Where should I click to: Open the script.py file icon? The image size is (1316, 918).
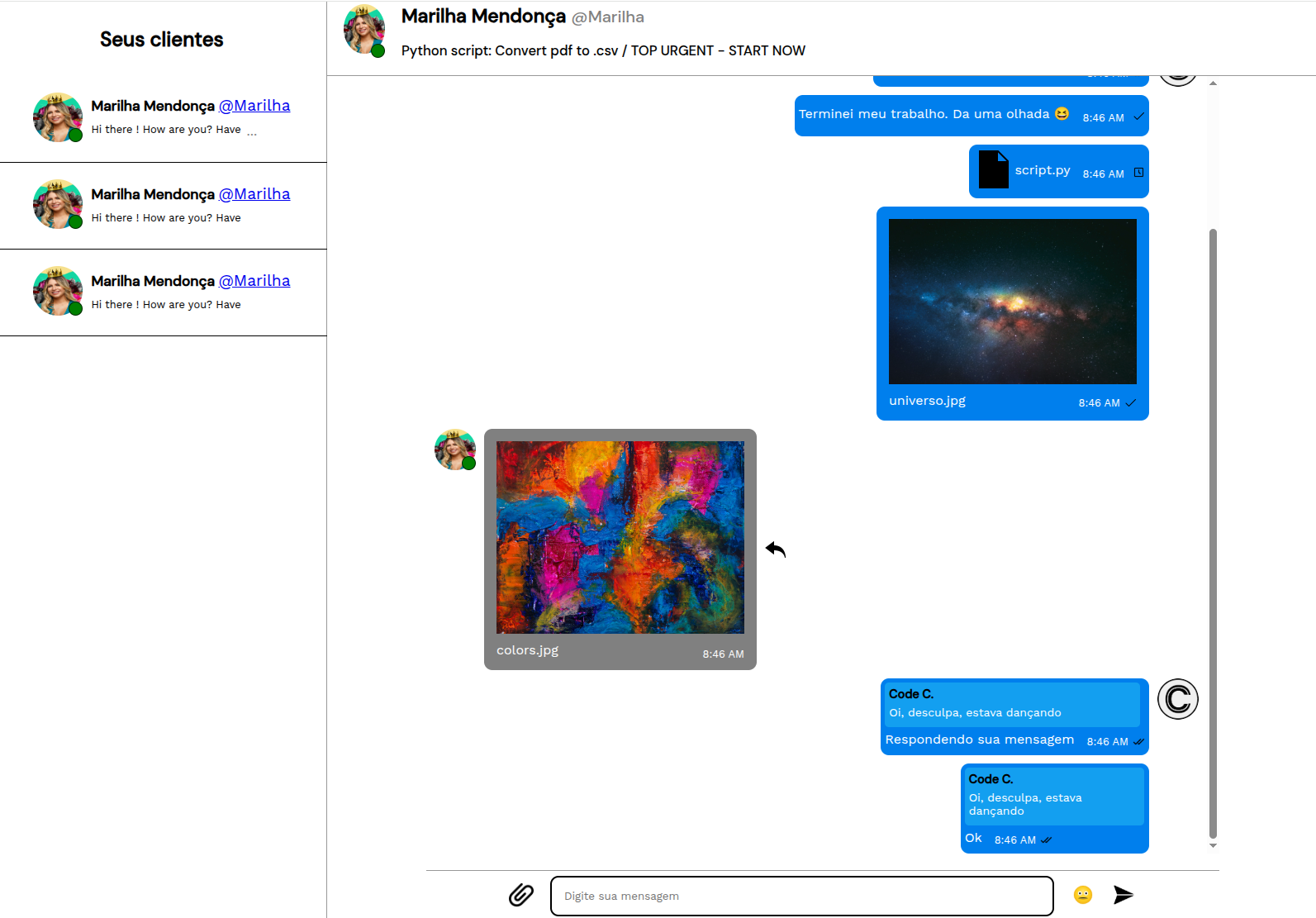[993, 169]
